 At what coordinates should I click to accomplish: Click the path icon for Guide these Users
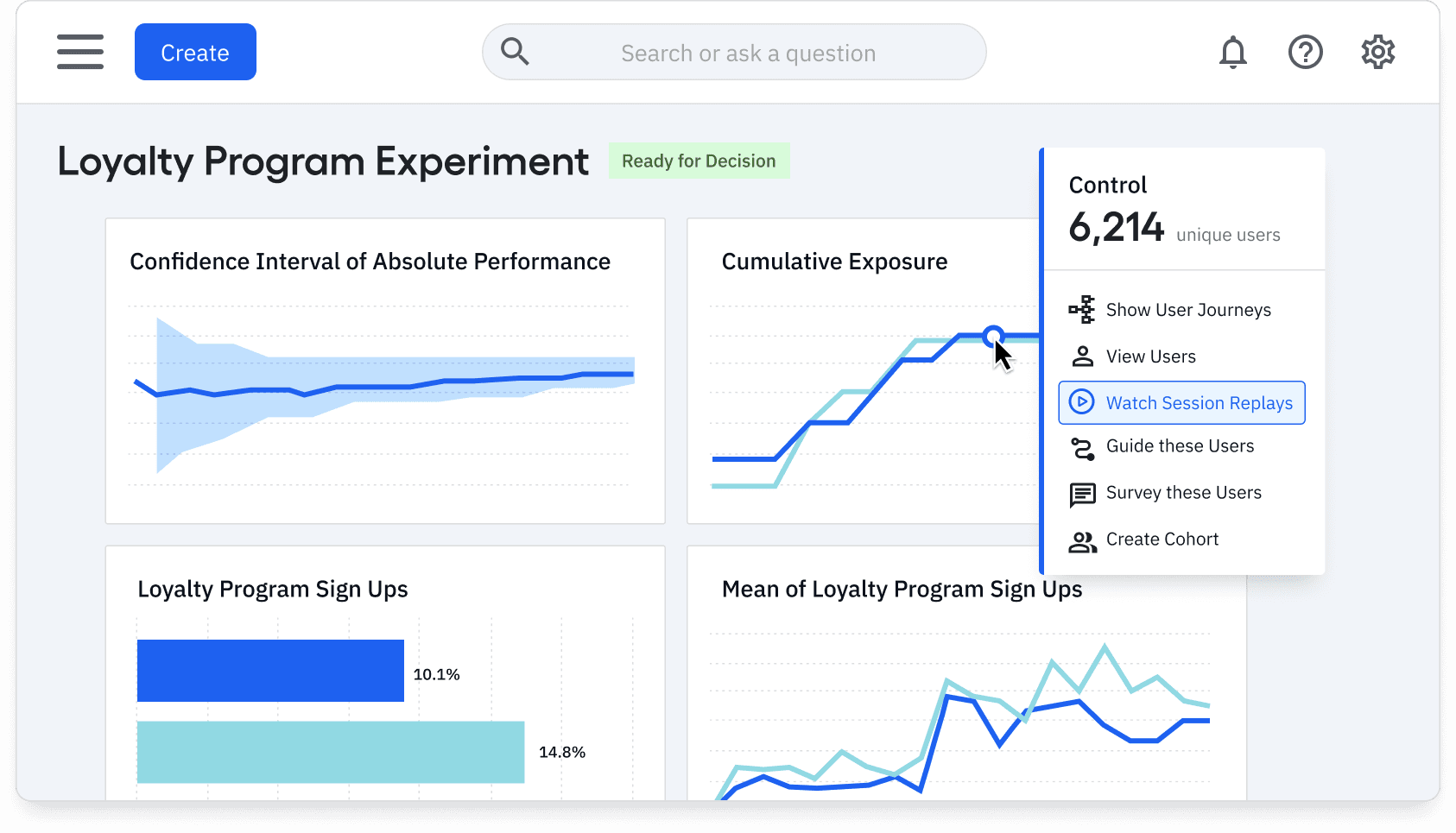[x=1082, y=446]
